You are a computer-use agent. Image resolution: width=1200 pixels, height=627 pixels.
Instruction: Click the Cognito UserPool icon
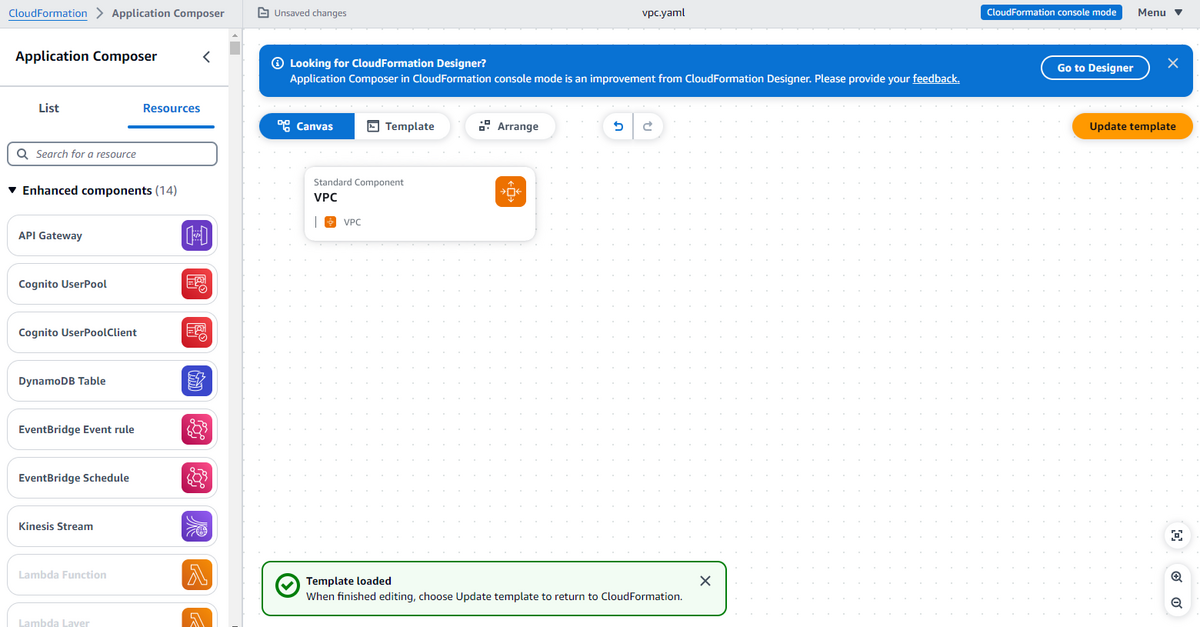(x=197, y=284)
